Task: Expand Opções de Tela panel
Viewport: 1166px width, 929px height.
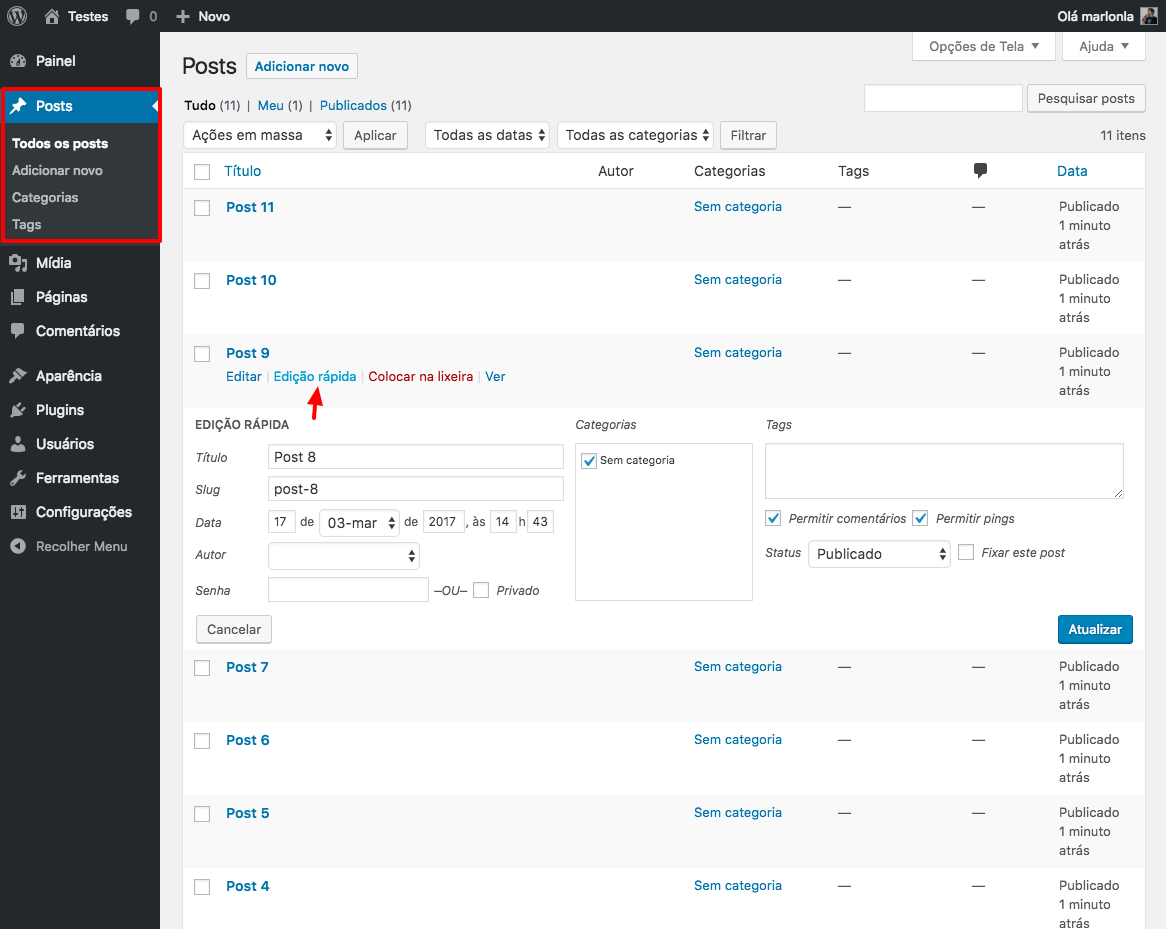Action: click(984, 46)
